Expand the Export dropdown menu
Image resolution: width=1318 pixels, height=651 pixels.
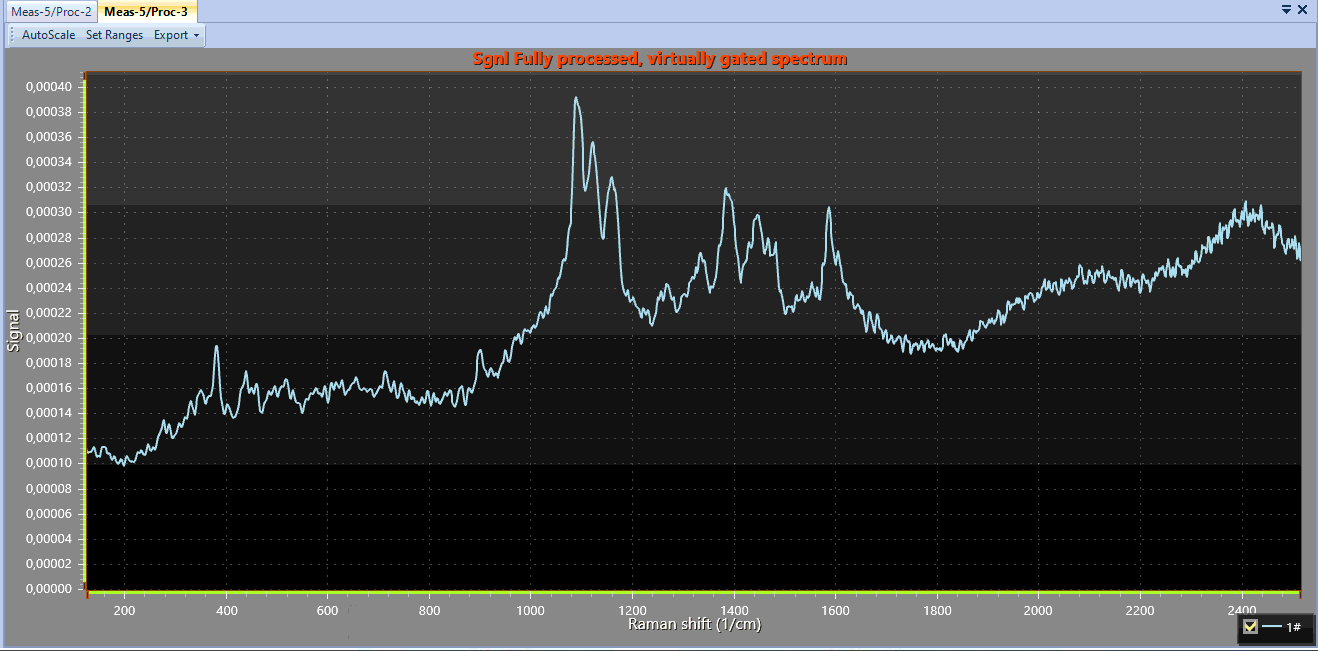click(x=176, y=35)
